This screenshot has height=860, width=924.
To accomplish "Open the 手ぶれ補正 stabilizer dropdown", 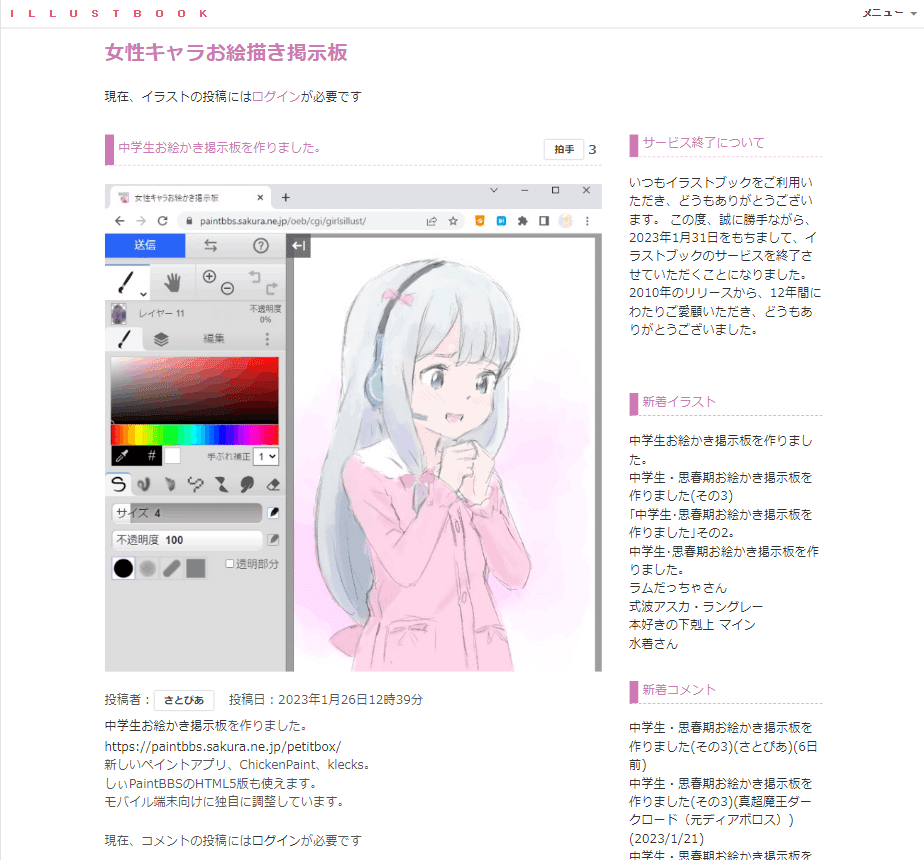I will [267, 456].
